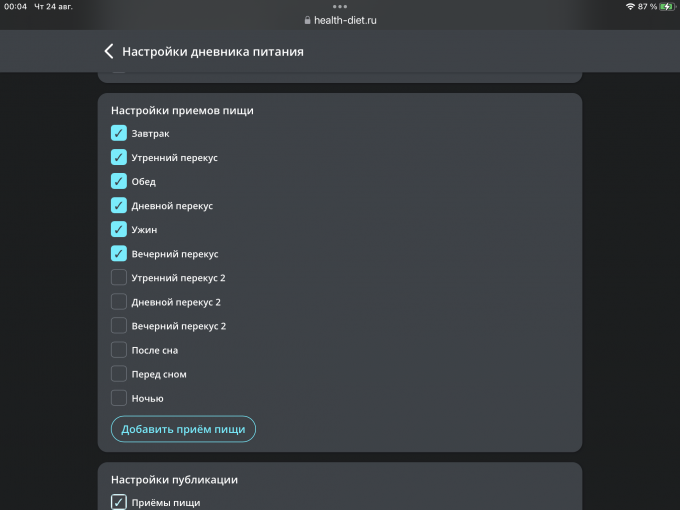Enable the Ночью meal checkbox

(119, 398)
